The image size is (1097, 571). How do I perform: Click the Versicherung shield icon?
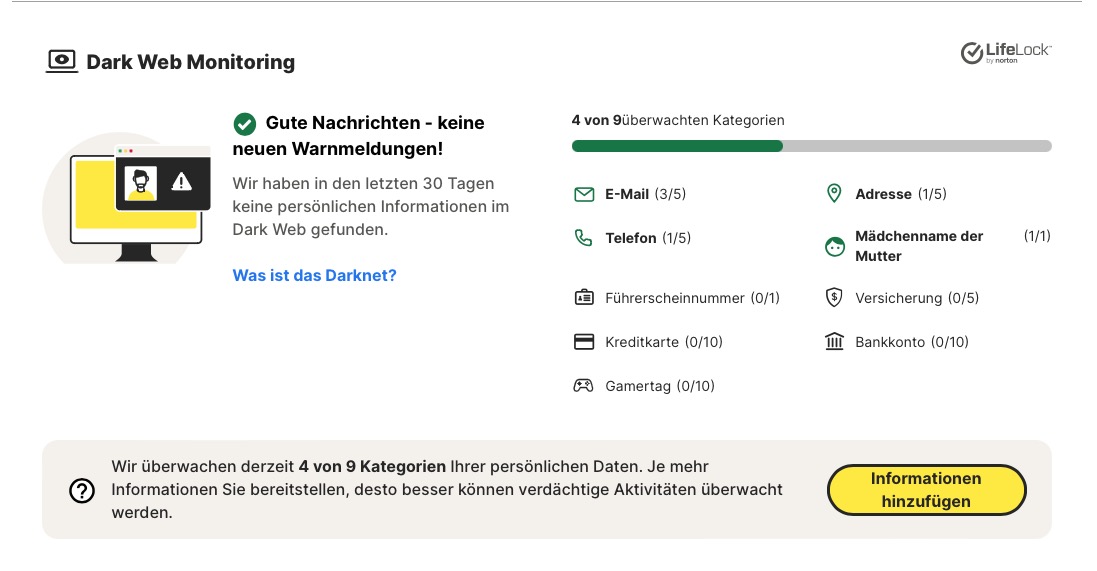834,298
